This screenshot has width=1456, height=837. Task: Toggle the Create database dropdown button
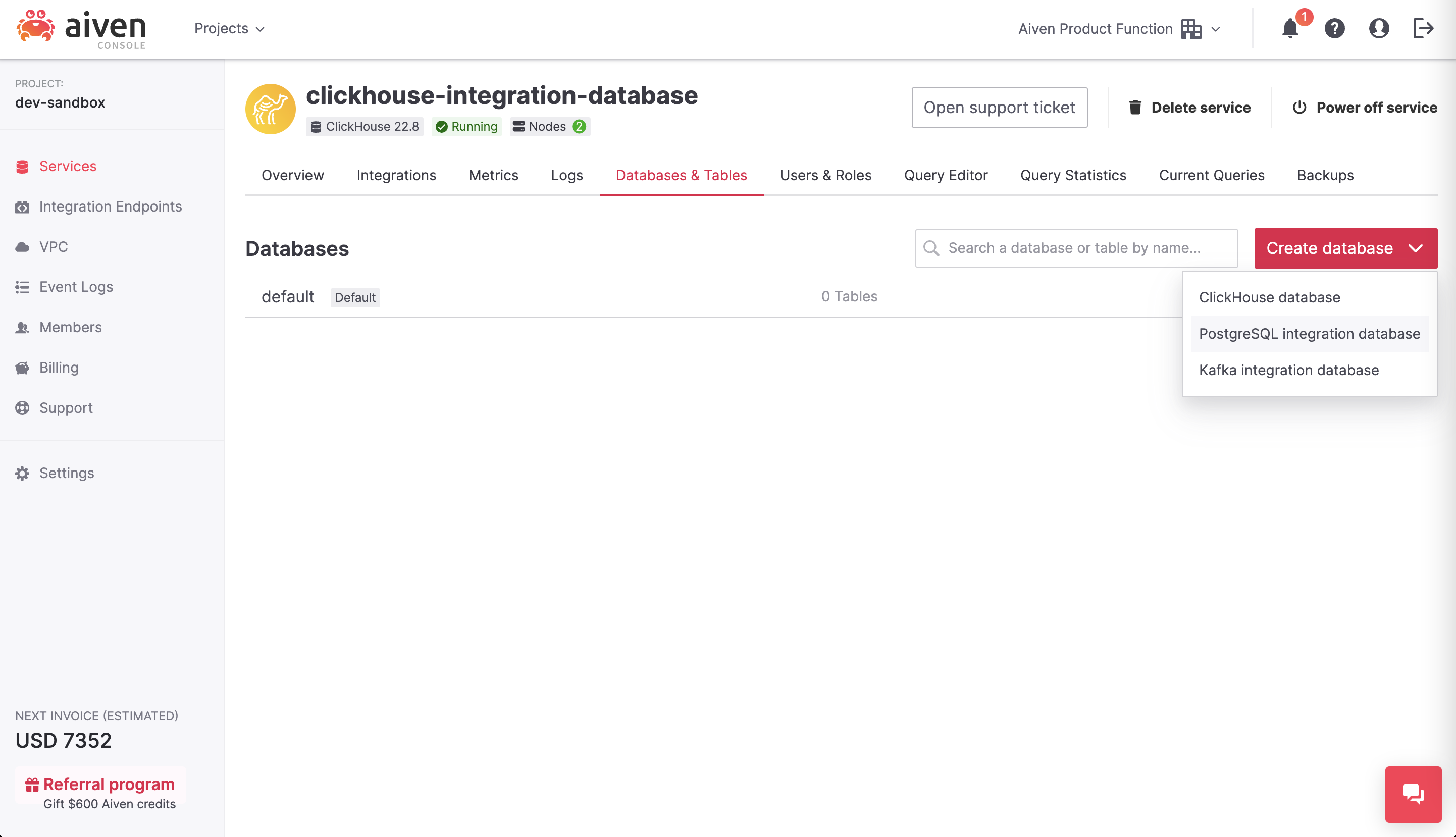1345,248
